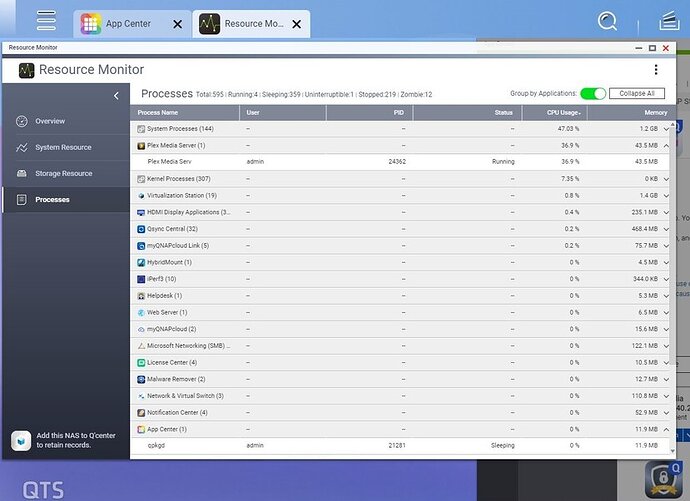The width and height of the screenshot is (690, 501).
Task: Open the security shield icon on the desktop
Action: coord(663,479)
